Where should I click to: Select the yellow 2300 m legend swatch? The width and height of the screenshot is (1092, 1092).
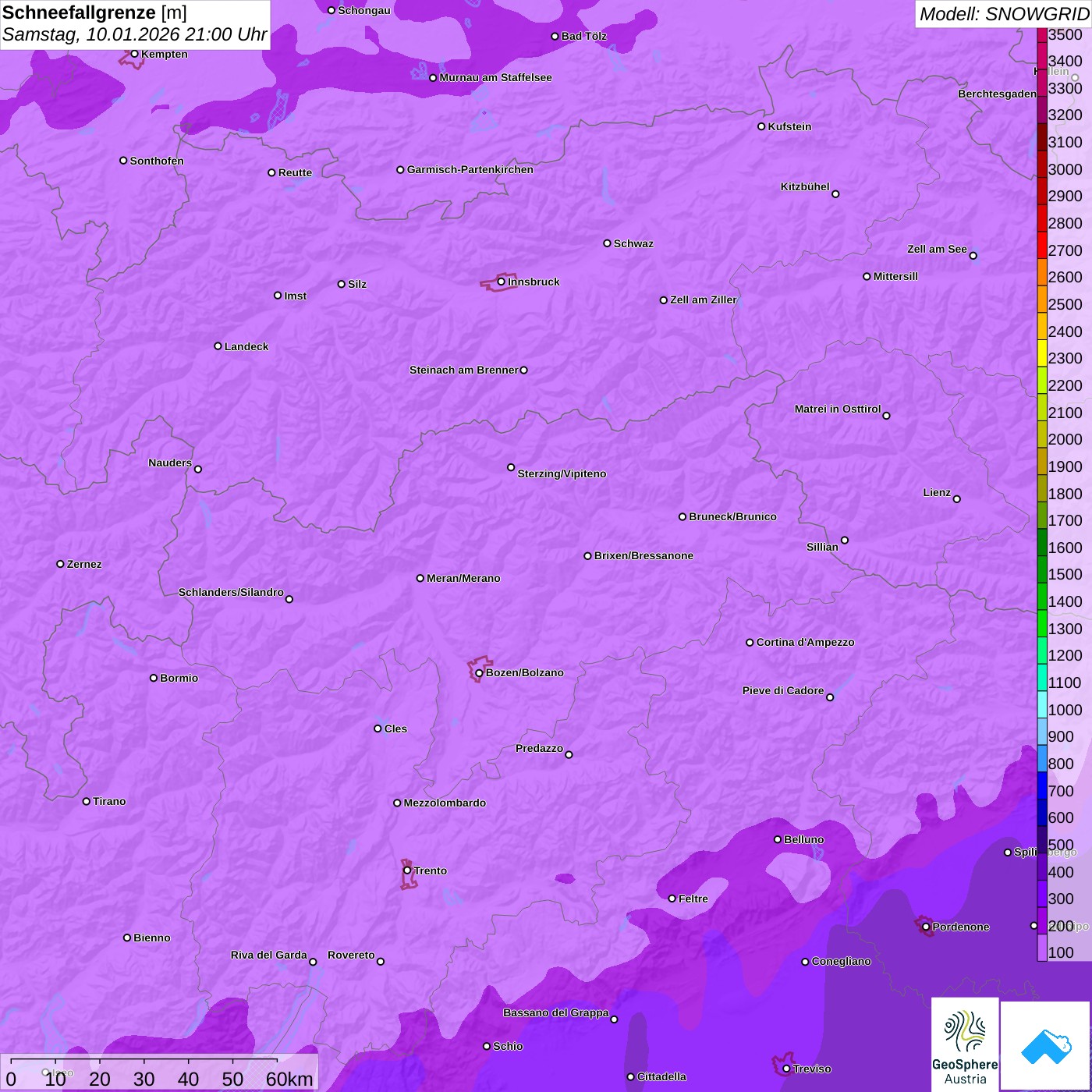tap(1042, 353)
